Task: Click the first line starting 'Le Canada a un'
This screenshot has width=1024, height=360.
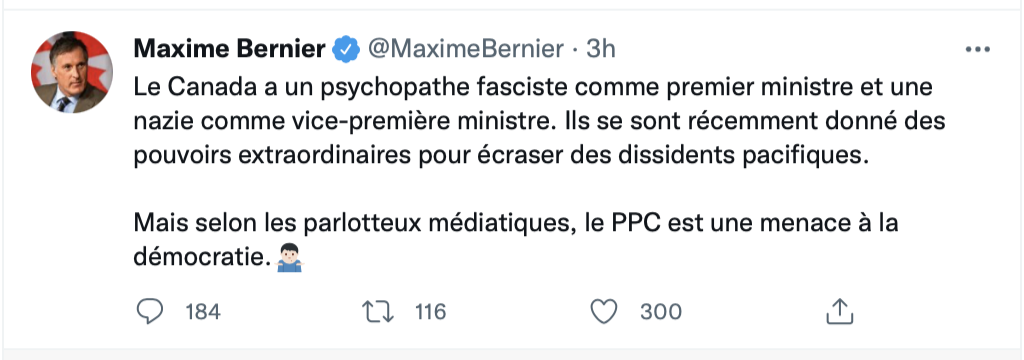Action: pyautogui.click(x=533, y=88)
